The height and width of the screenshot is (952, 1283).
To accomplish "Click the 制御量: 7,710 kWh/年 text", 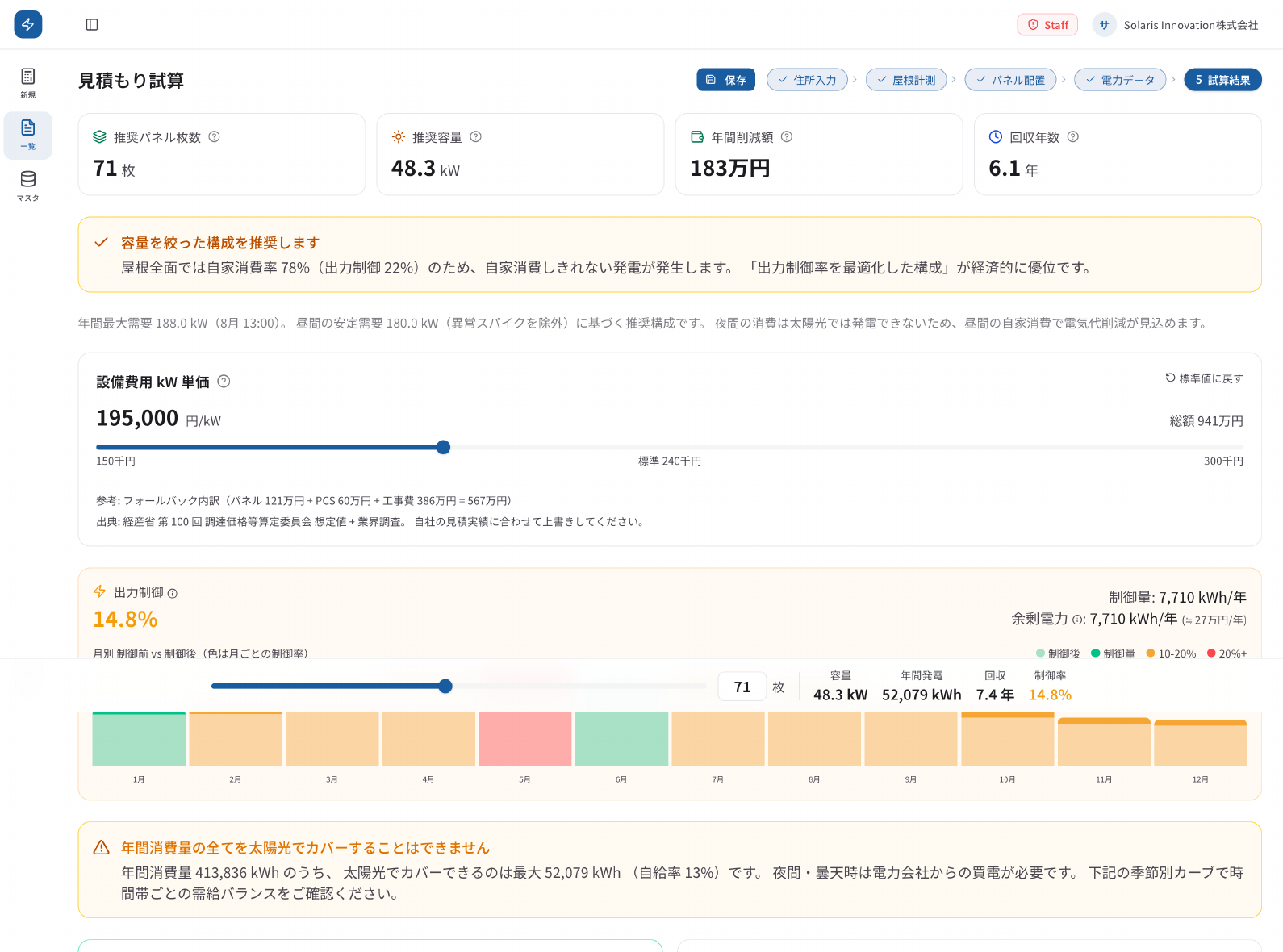I will pos(1177,598).
